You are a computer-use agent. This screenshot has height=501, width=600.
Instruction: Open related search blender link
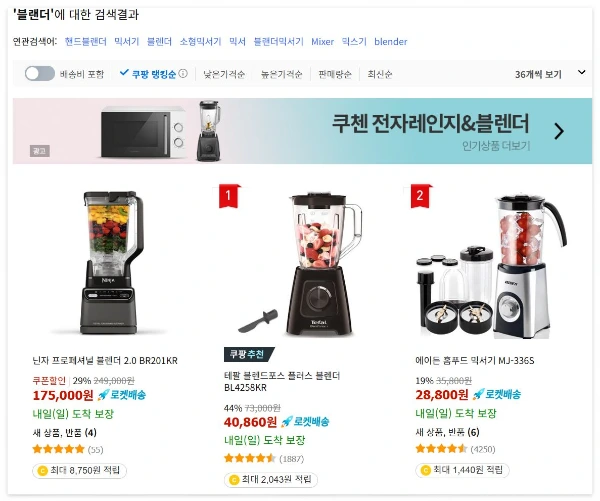(x=390, y=41)
